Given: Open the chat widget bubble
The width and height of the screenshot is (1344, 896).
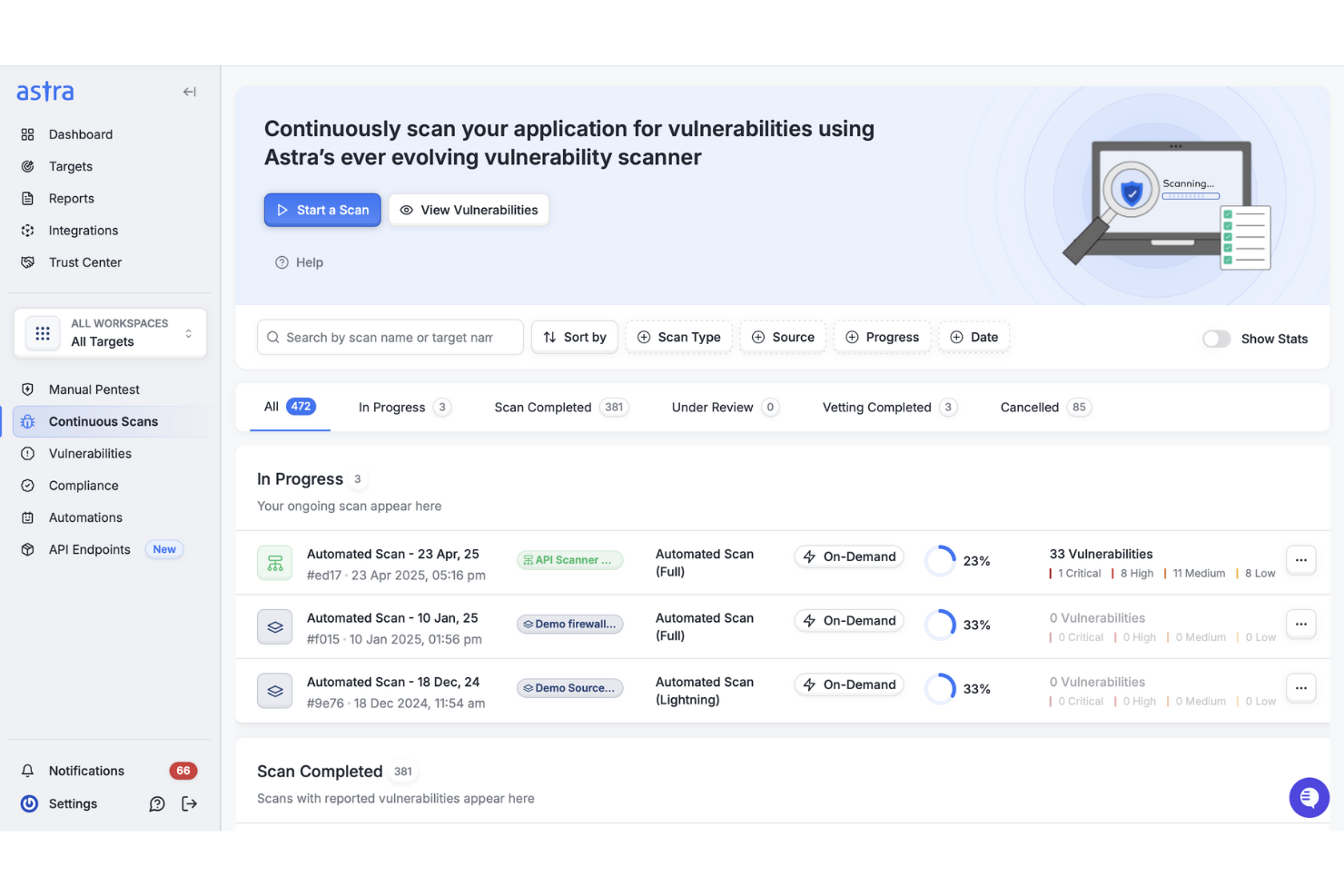Looking at the screenshot, I should (x=1309, y=798).
